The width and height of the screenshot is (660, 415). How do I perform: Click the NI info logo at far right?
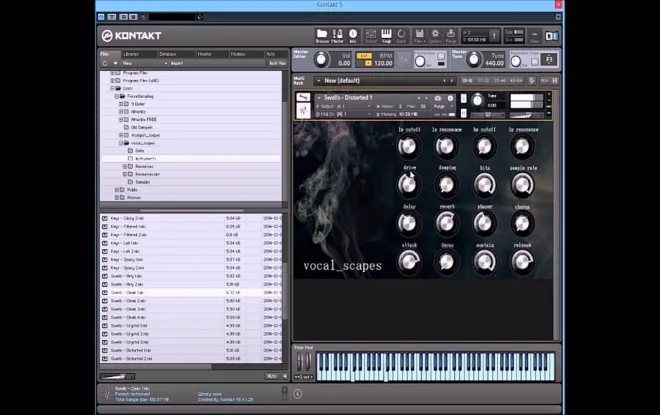[551, 36]
